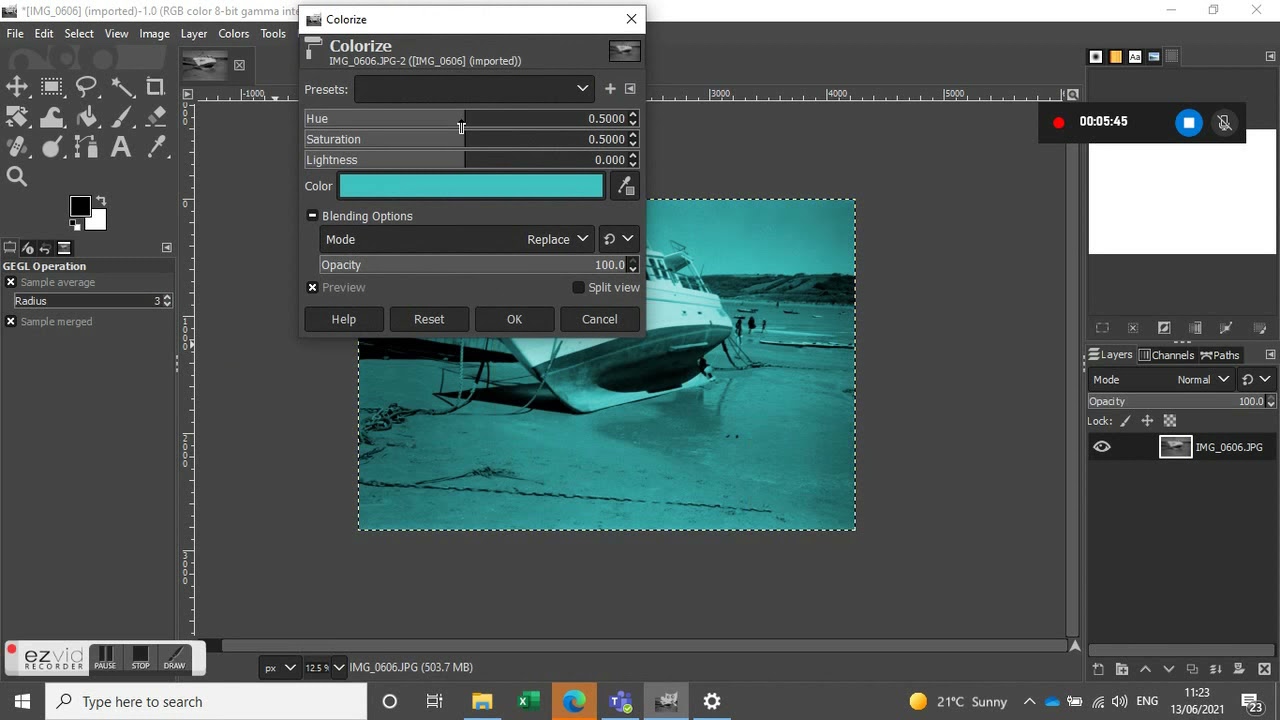The width and height of the screenshot is (1280, 720).
Task: Lock layer position and size
Action: 1147,421
